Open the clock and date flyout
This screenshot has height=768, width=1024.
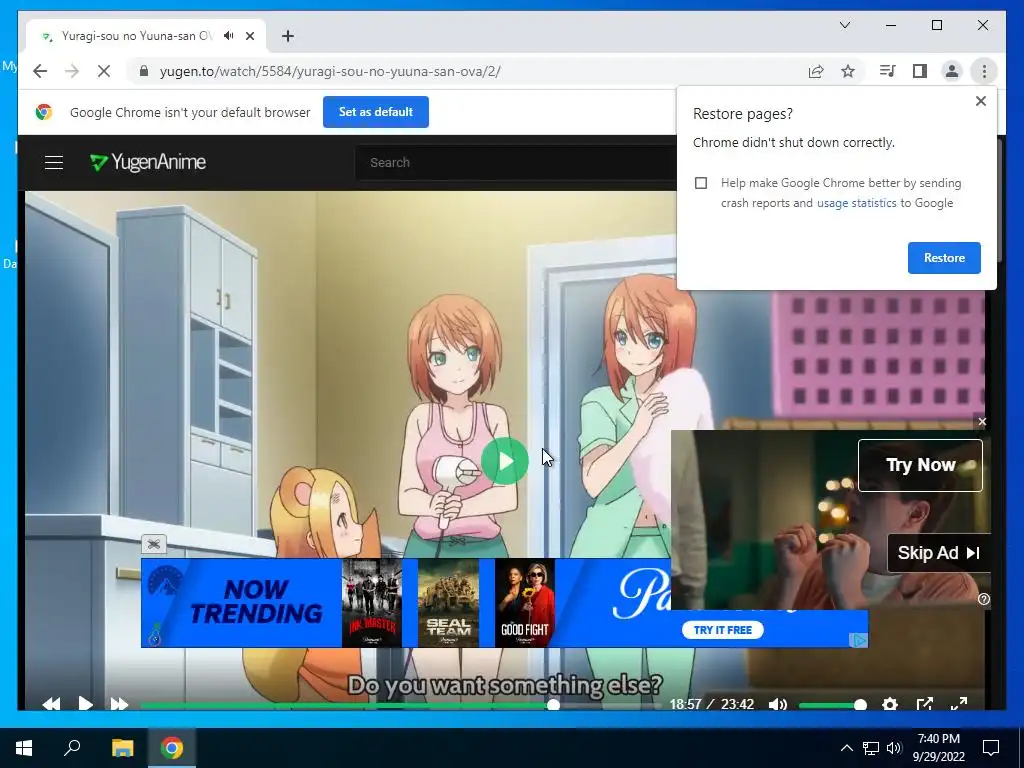[x=938, y=748]
